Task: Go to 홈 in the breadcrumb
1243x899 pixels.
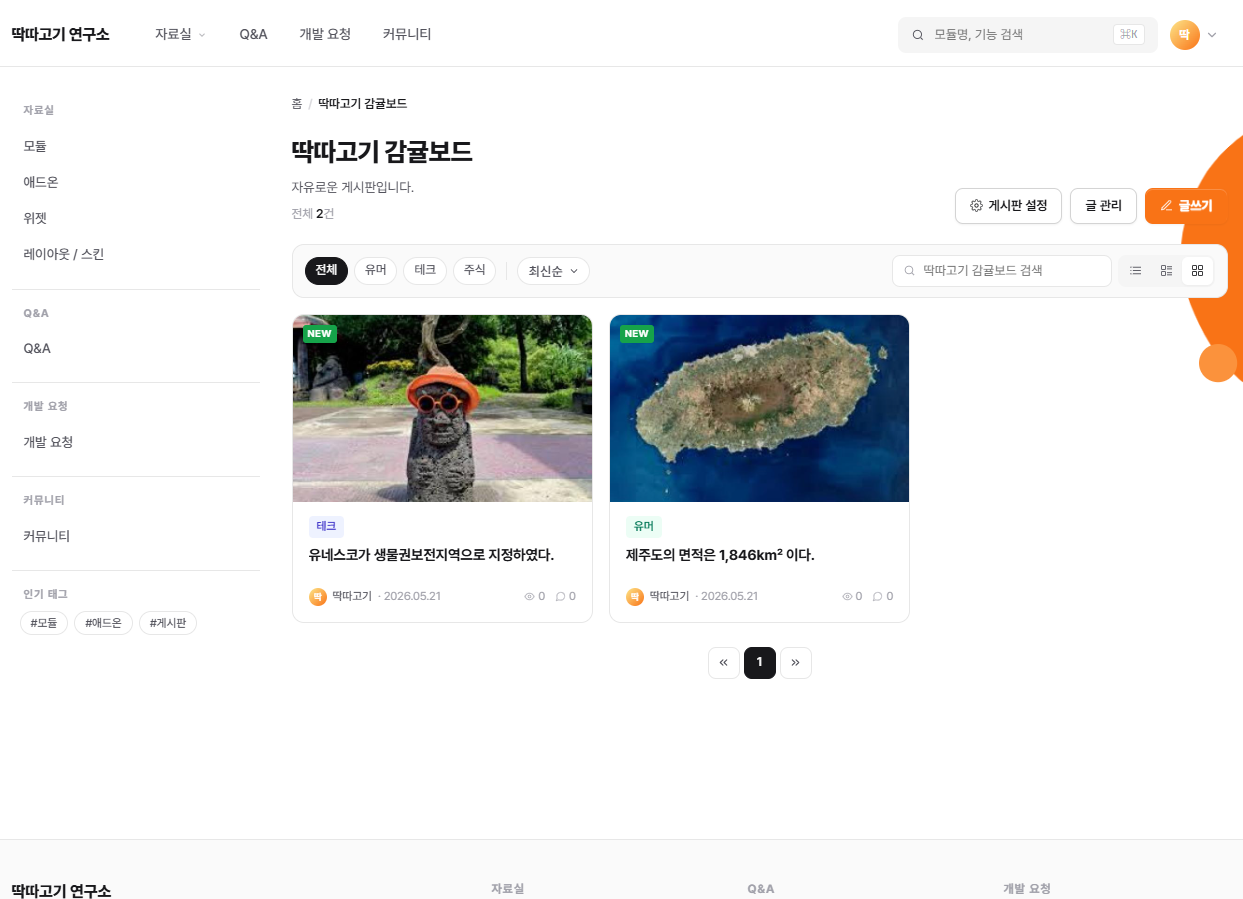Action: click(x=297, y=104)
